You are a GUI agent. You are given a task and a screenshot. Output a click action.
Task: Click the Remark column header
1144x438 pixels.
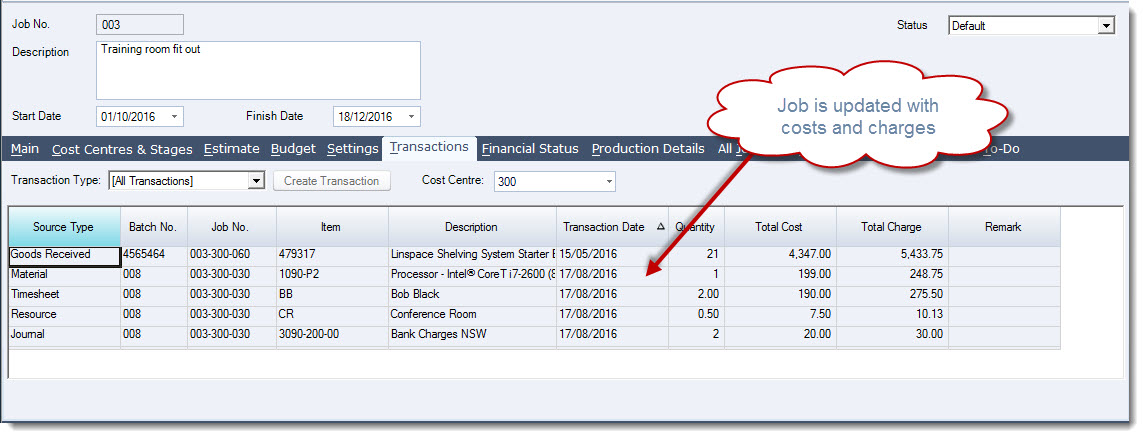click(x=1003, y=227)
